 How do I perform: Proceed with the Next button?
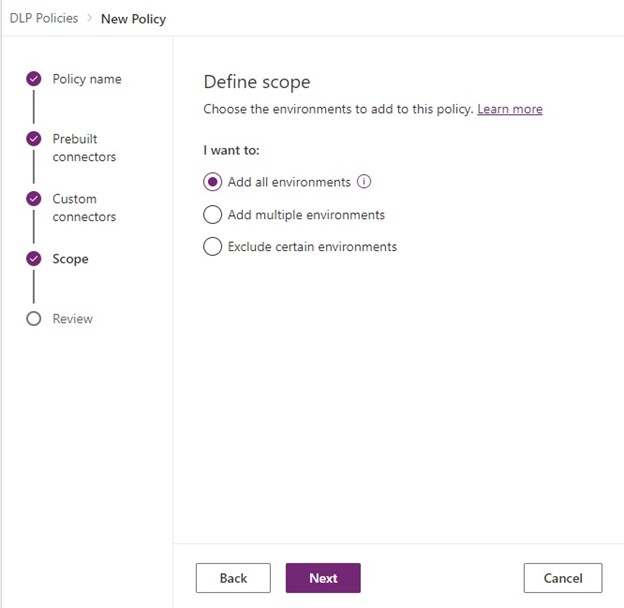323,578
